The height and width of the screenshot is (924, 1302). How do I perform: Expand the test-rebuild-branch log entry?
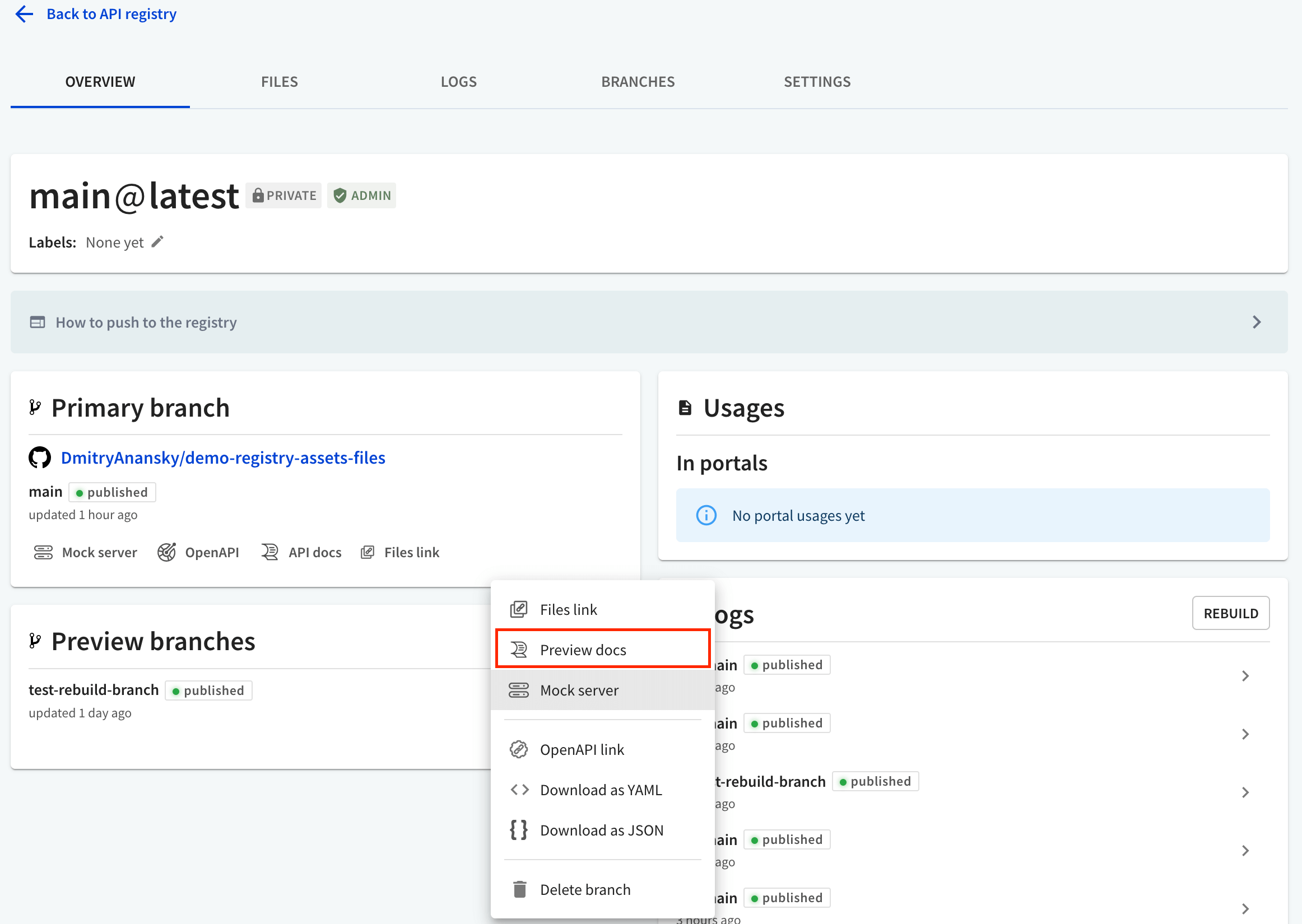[x=1245, y=792]
